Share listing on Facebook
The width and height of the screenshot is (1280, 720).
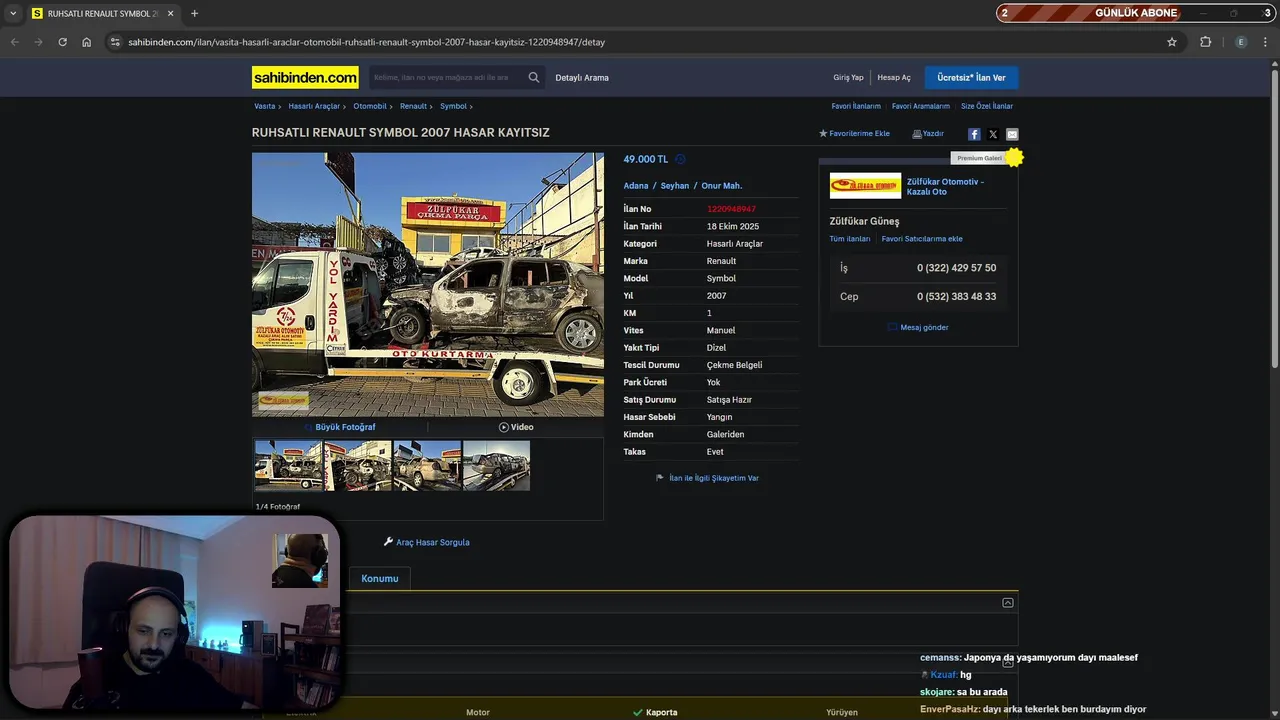pyautogui.click(x=974, y=134)
